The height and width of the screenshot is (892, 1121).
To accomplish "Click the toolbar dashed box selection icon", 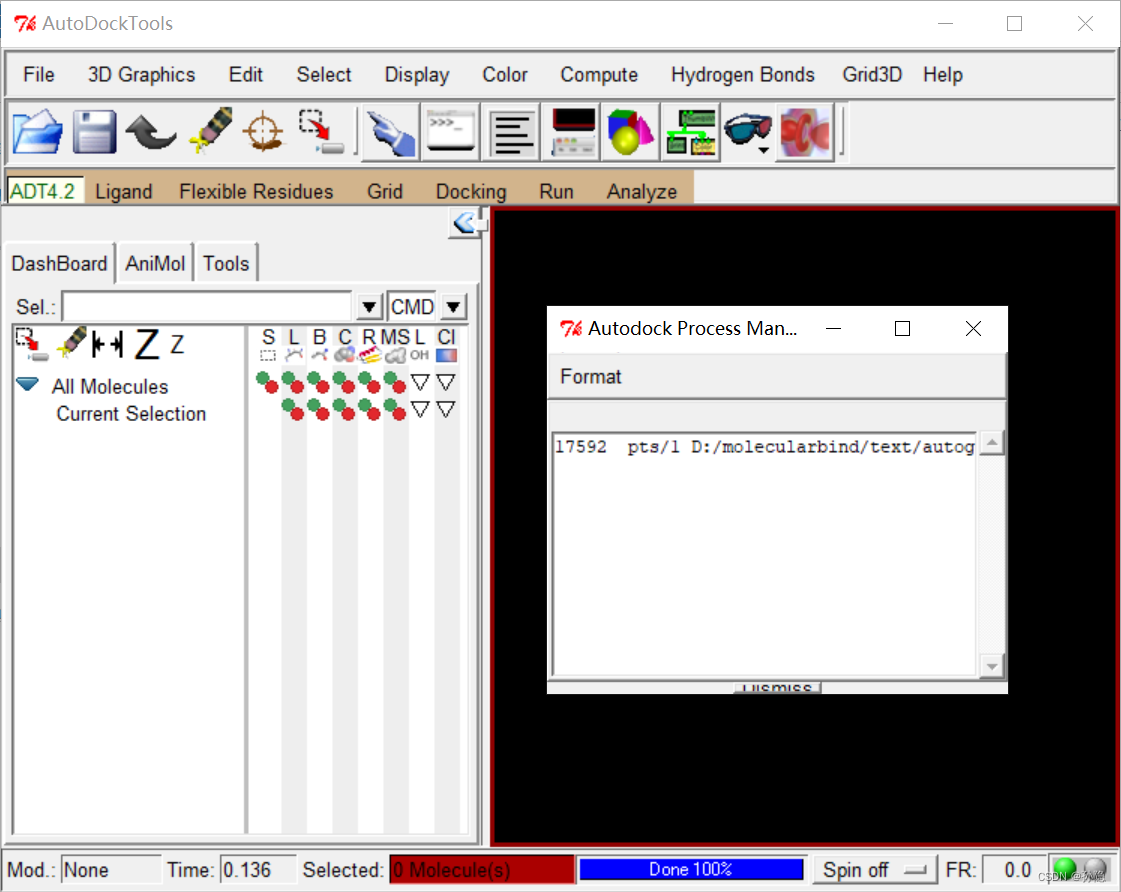I will tap(321, 132).
